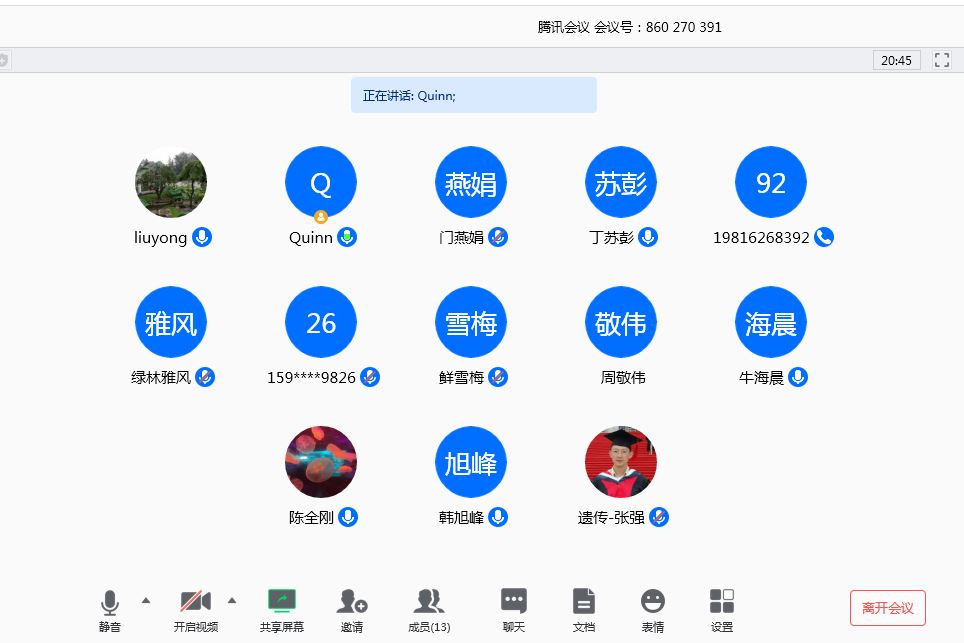Click the name label 周敬伟
964x643 pixels.
pos(623,377)
